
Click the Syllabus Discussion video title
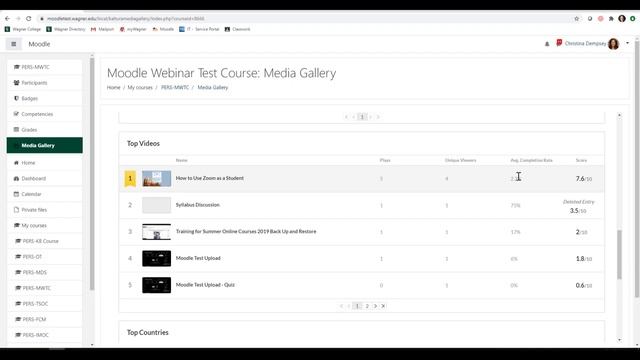tap(198, 205)
